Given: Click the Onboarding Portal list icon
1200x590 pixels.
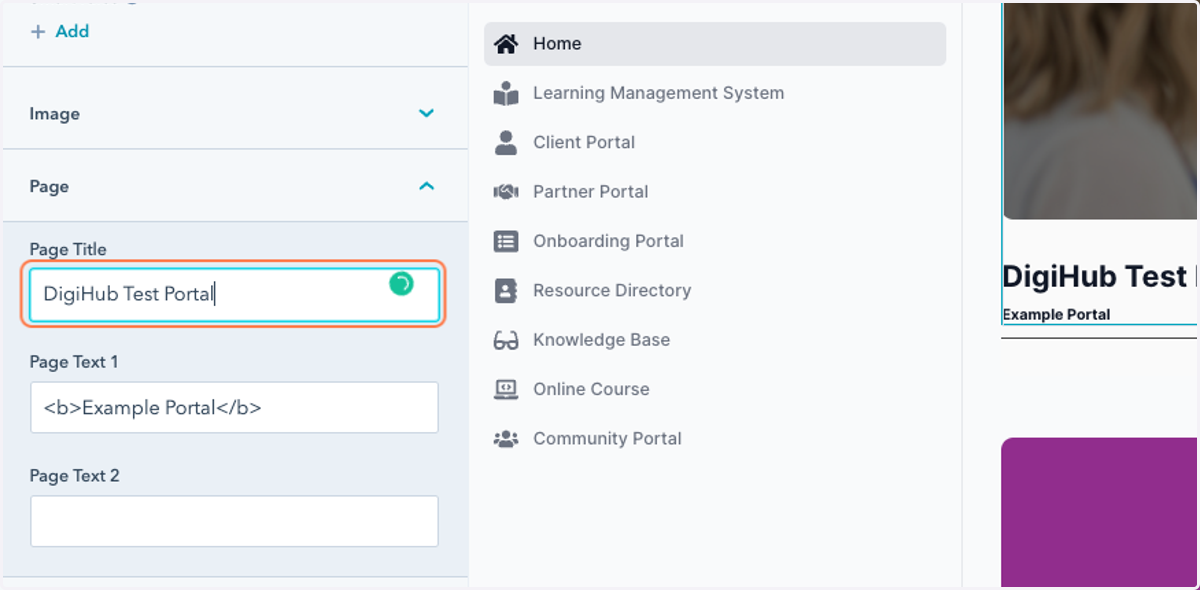Looking at the screenshot, I should tap(506, 241).
